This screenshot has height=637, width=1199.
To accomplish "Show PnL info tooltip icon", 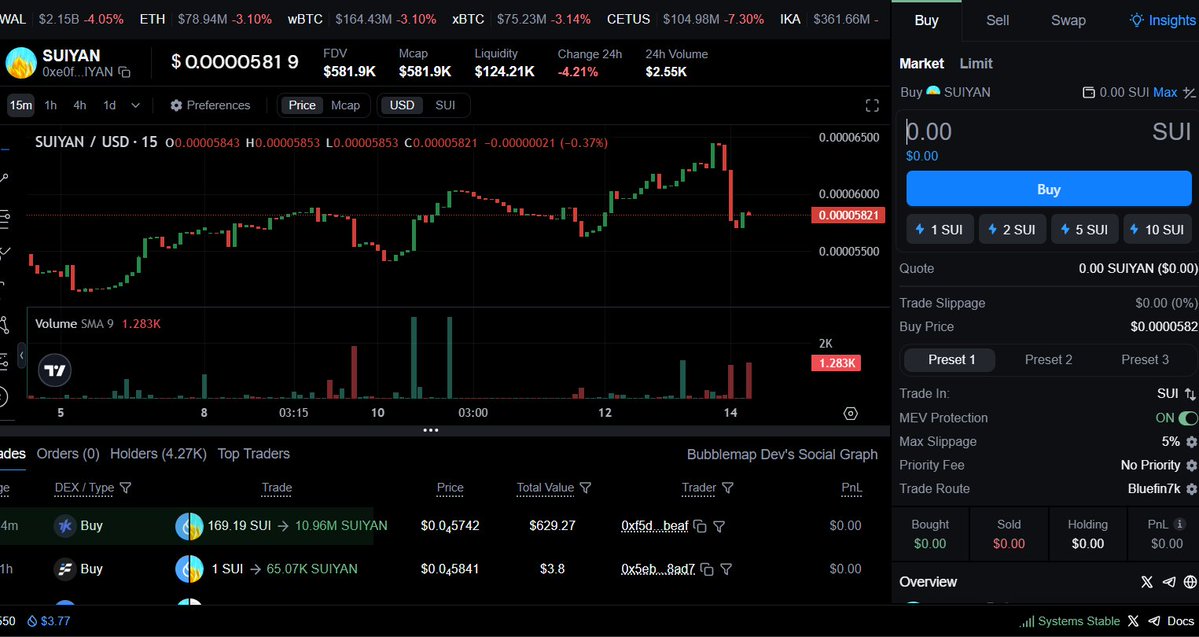I will (1180, 525).
